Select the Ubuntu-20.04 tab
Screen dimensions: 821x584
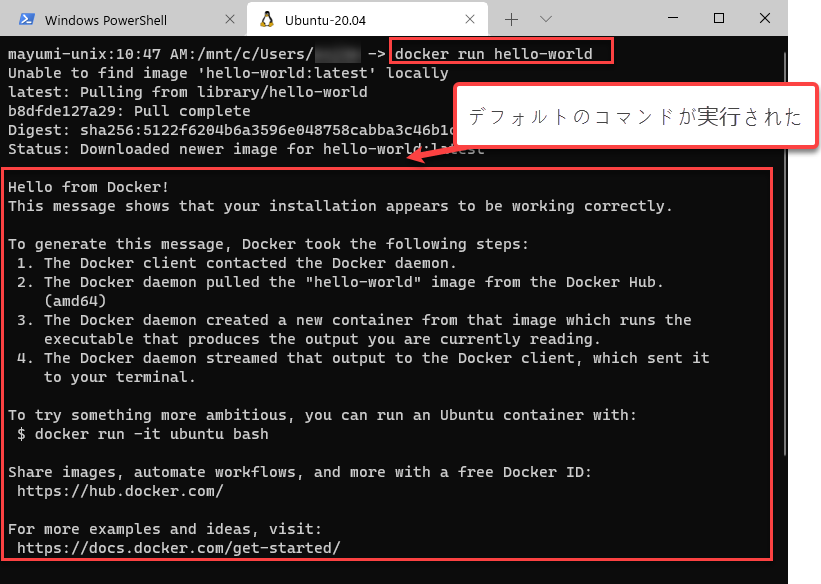(367, 19)
